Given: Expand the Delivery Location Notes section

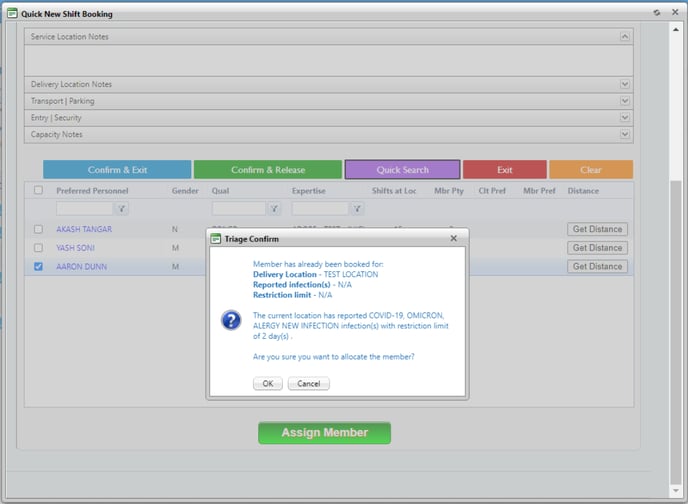Looking at the screenshot, I should [x=625, y=85].
